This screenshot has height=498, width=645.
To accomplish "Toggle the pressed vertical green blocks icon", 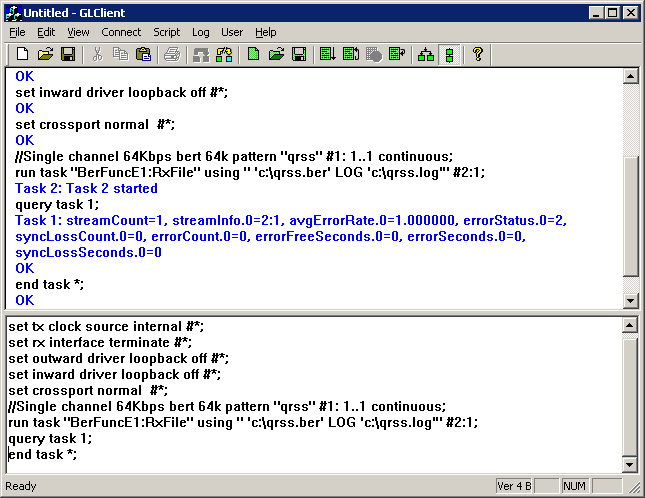I will (449, 55).
